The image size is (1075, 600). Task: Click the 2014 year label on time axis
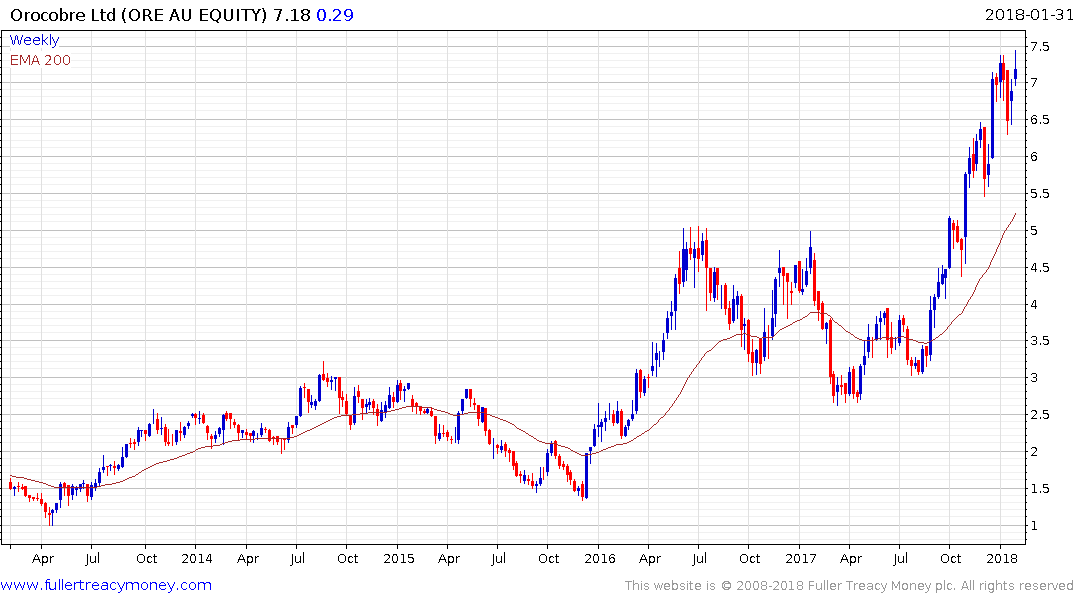tap(197, 558)
